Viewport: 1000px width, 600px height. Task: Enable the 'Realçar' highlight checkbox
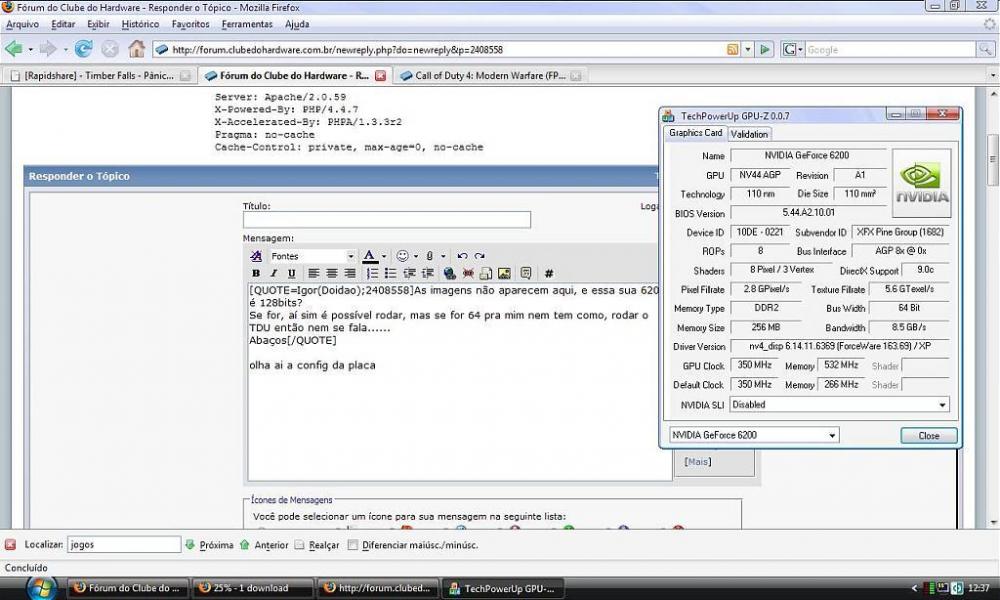pyautogui.click(x=299, y=545)
